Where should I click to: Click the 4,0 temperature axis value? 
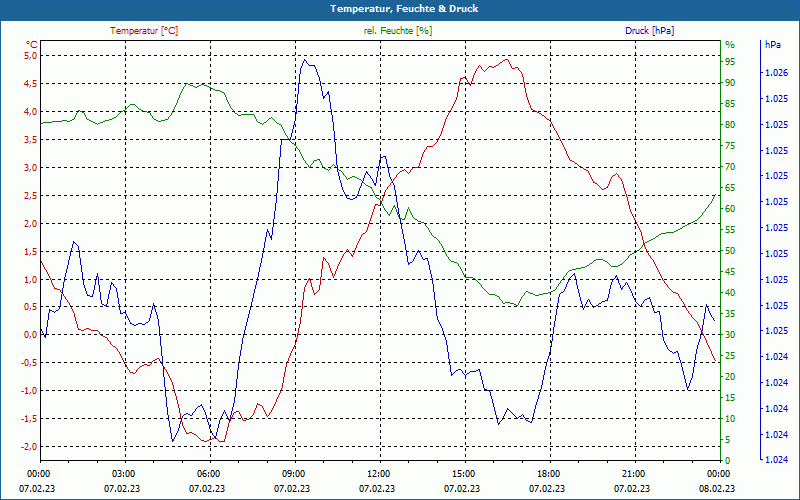pyautogui.click(x=31, y=112)
